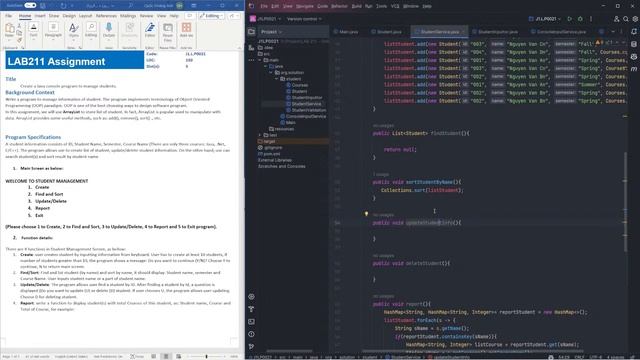Open the Layout tab in Word
This screenshot has height=360, width=640.
tap(85, 16)
